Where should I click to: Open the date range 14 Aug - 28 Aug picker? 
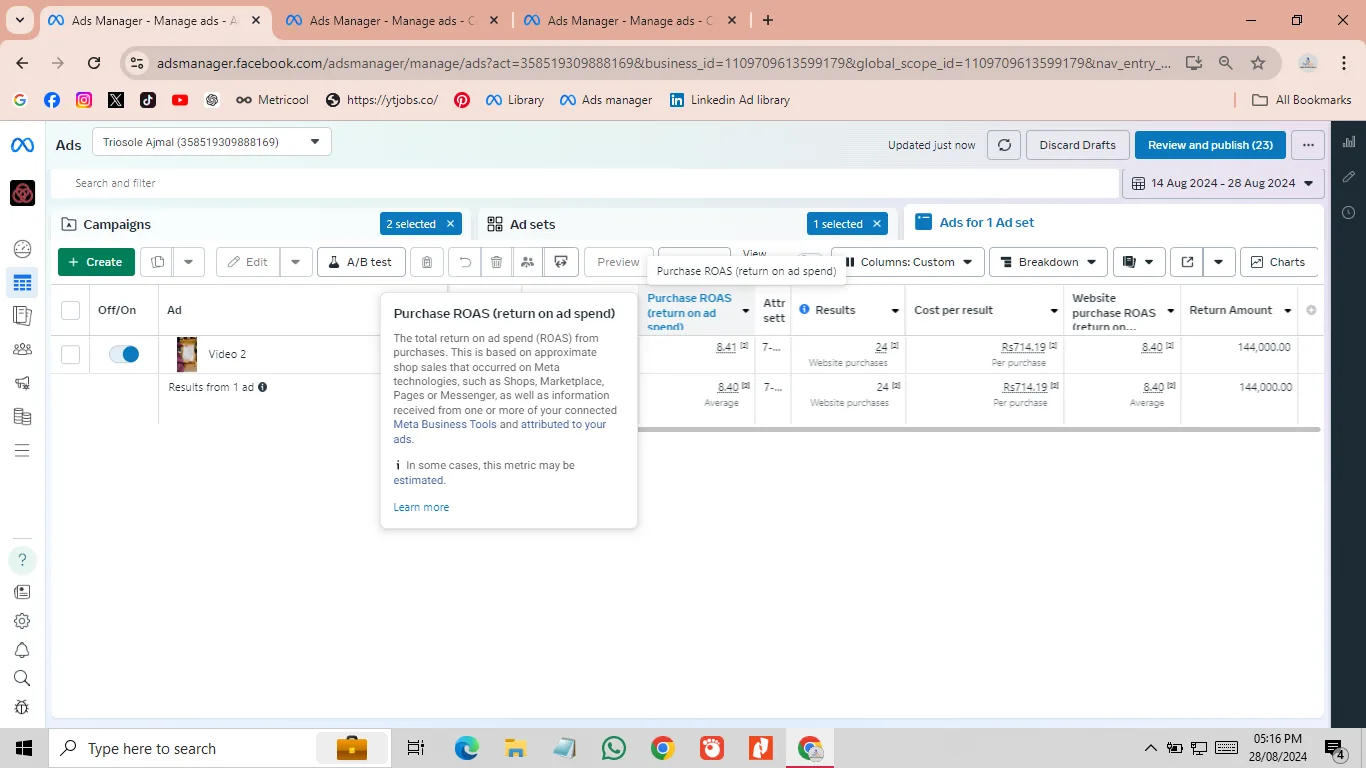coord(1223,183)
